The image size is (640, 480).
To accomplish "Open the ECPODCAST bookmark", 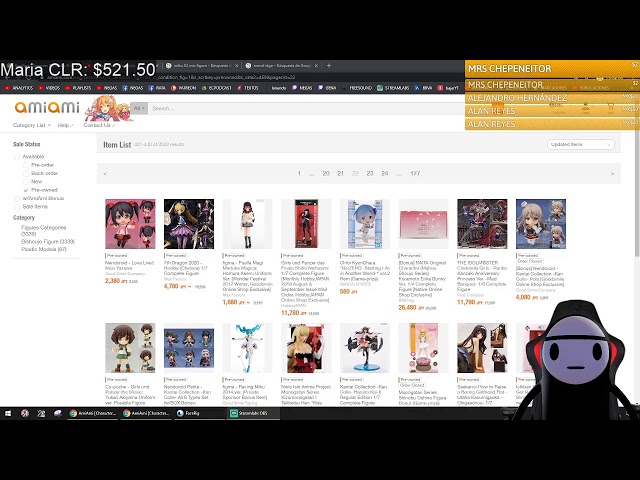I will click(216, 88).
